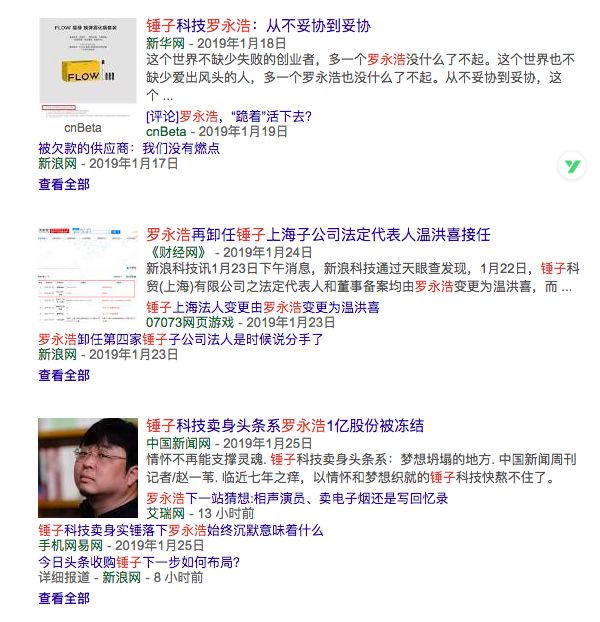Click the 中国新闻网 source label
600x622 pixels.
click(178, 443)
